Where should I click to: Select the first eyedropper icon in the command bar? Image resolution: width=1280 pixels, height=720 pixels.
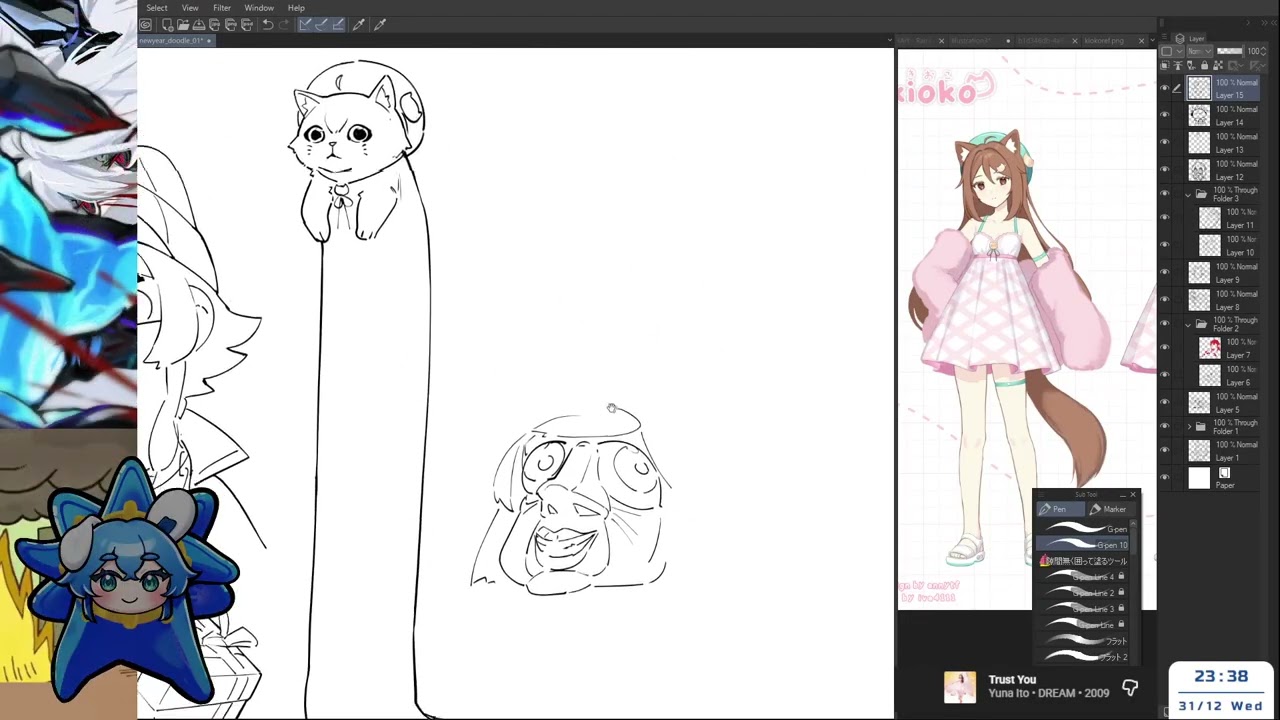[x=358, y=24]
